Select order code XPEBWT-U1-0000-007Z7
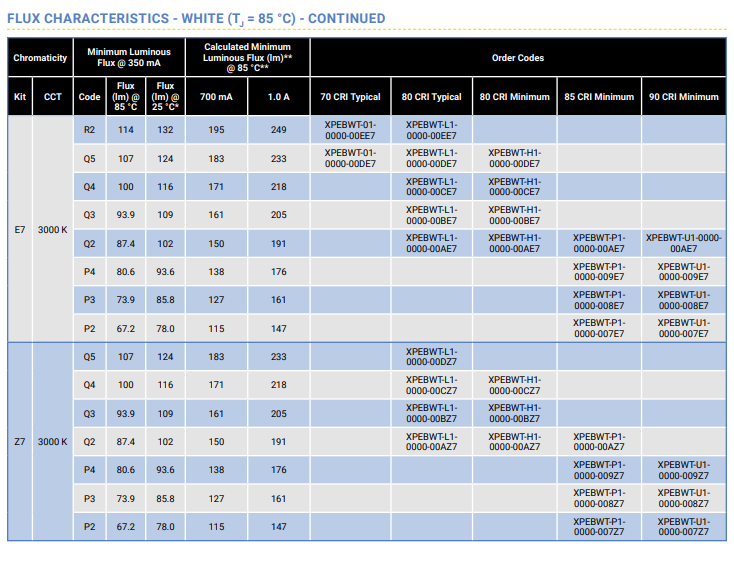734x561 pixels. click(x=684, y=526)
